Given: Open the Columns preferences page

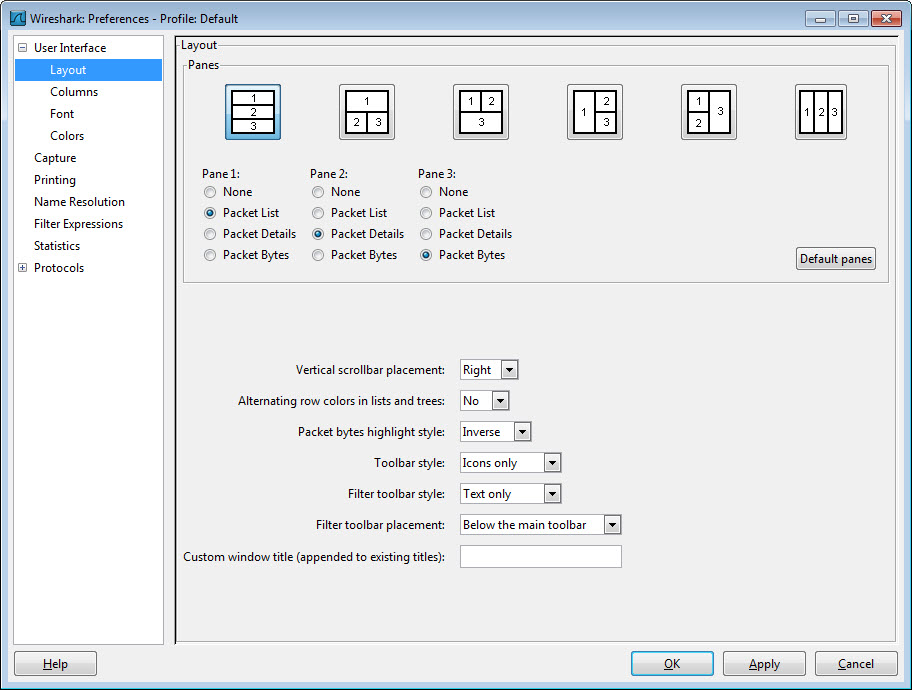Looking at the screenshot, I should (x=74, y=92).
